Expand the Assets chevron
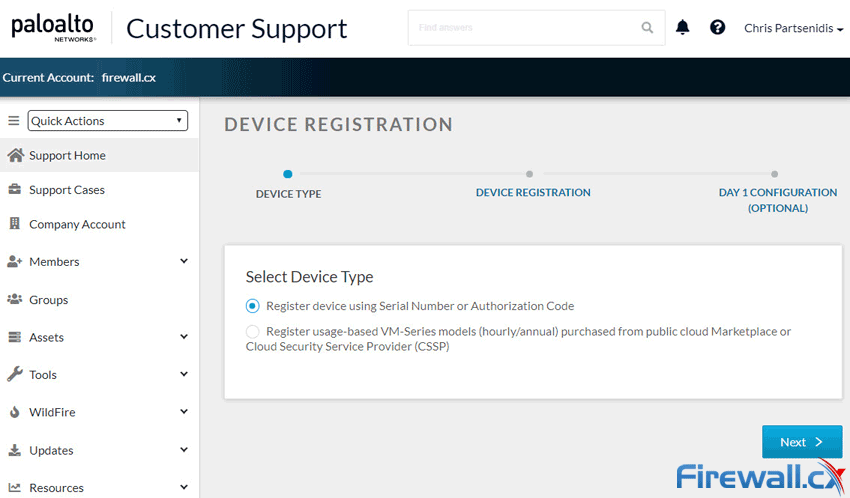The height and width of the screenshot is (498, 850). pyautogui.click(x=184, y=337)
